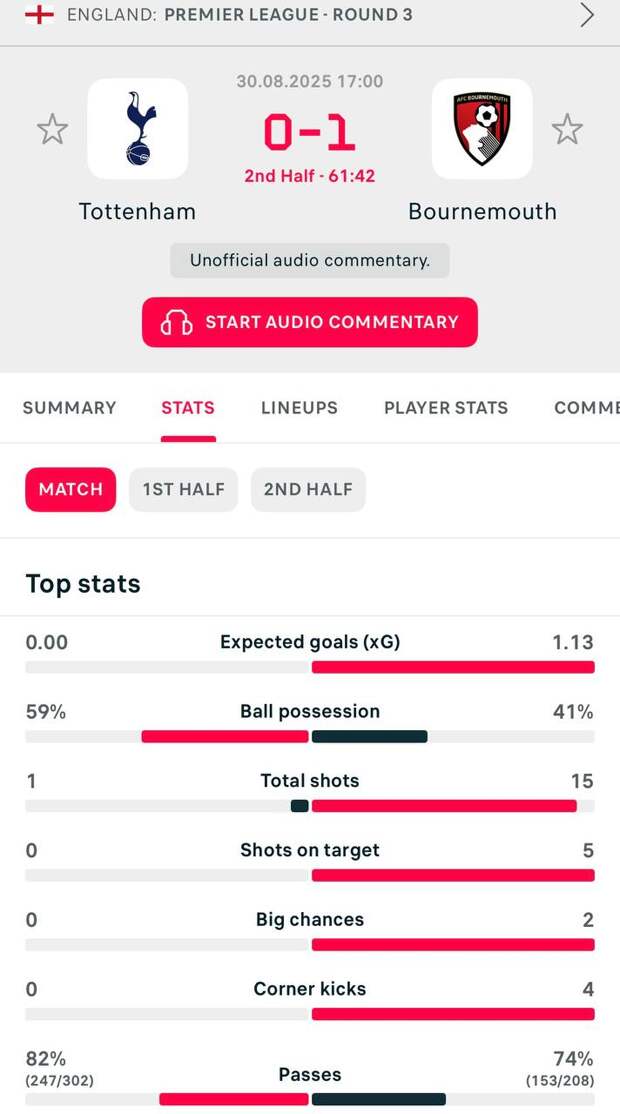Tap the England flag icon
The width and height of the screenshot is (620, 1114).
[39, 14]
